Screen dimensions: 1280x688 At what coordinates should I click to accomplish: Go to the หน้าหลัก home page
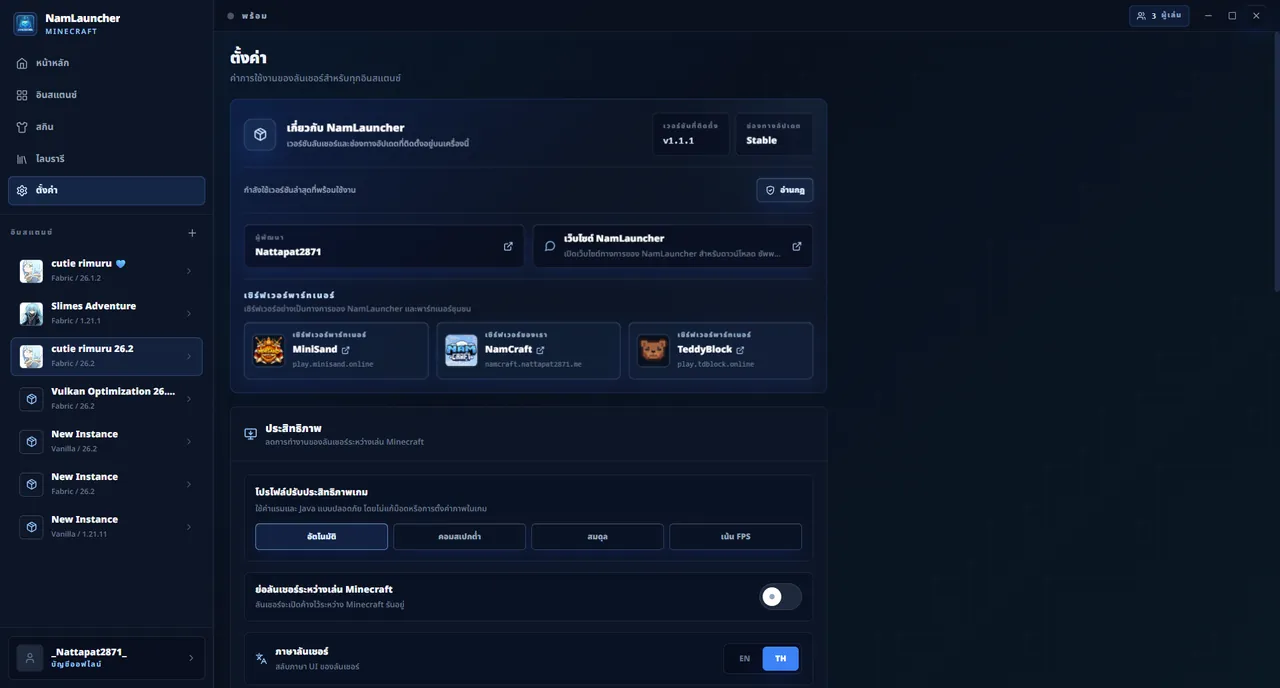click(106, 63)
